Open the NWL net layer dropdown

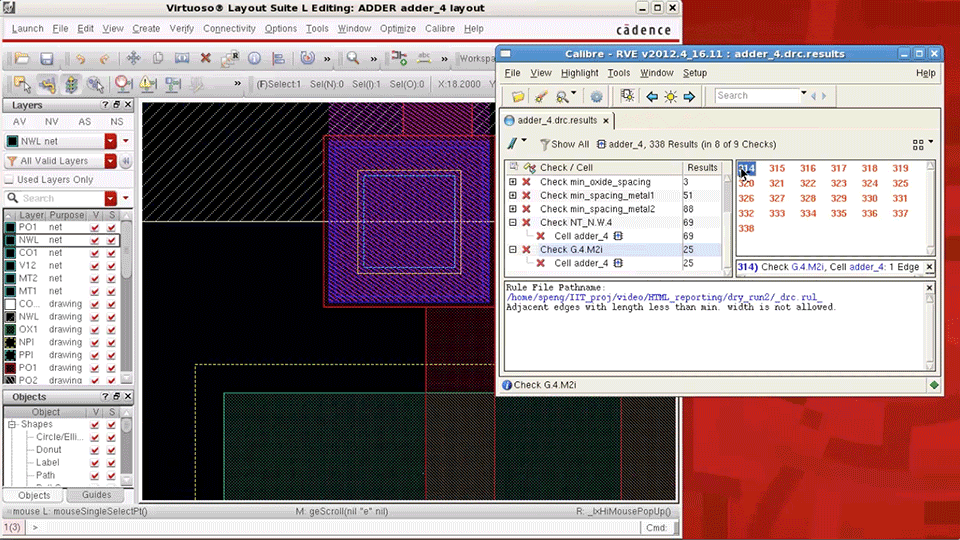pos(111,141)
